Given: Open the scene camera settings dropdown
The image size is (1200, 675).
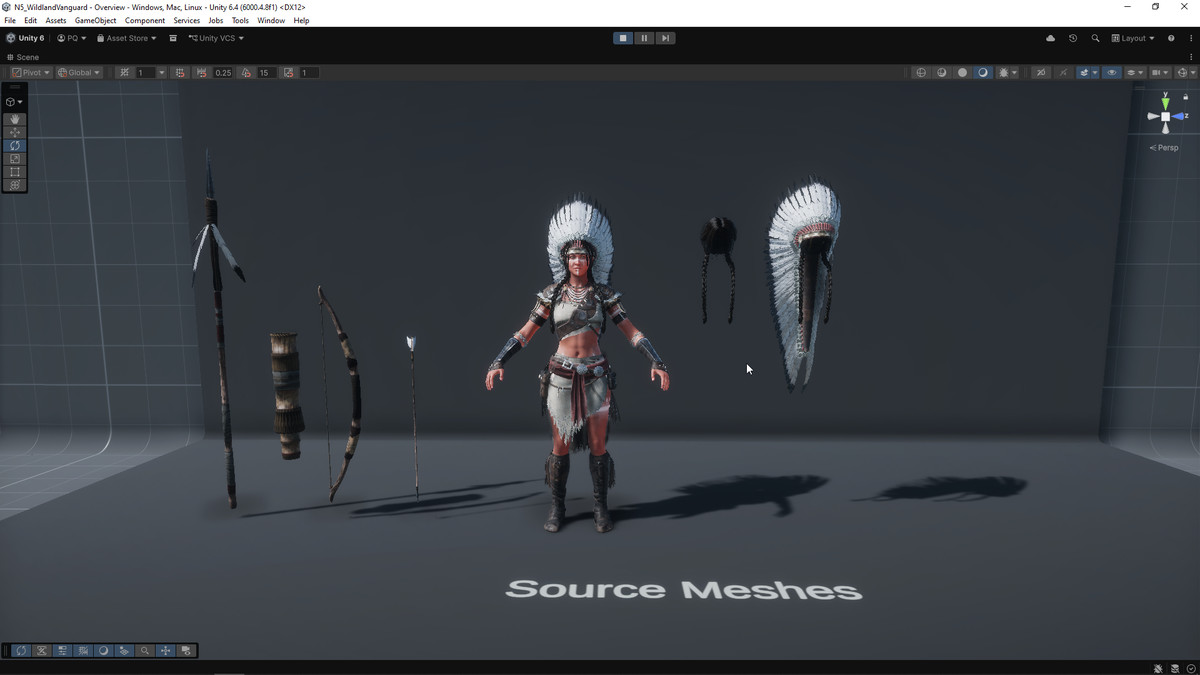Looking at the screenshot, I should coord(1159,73).
